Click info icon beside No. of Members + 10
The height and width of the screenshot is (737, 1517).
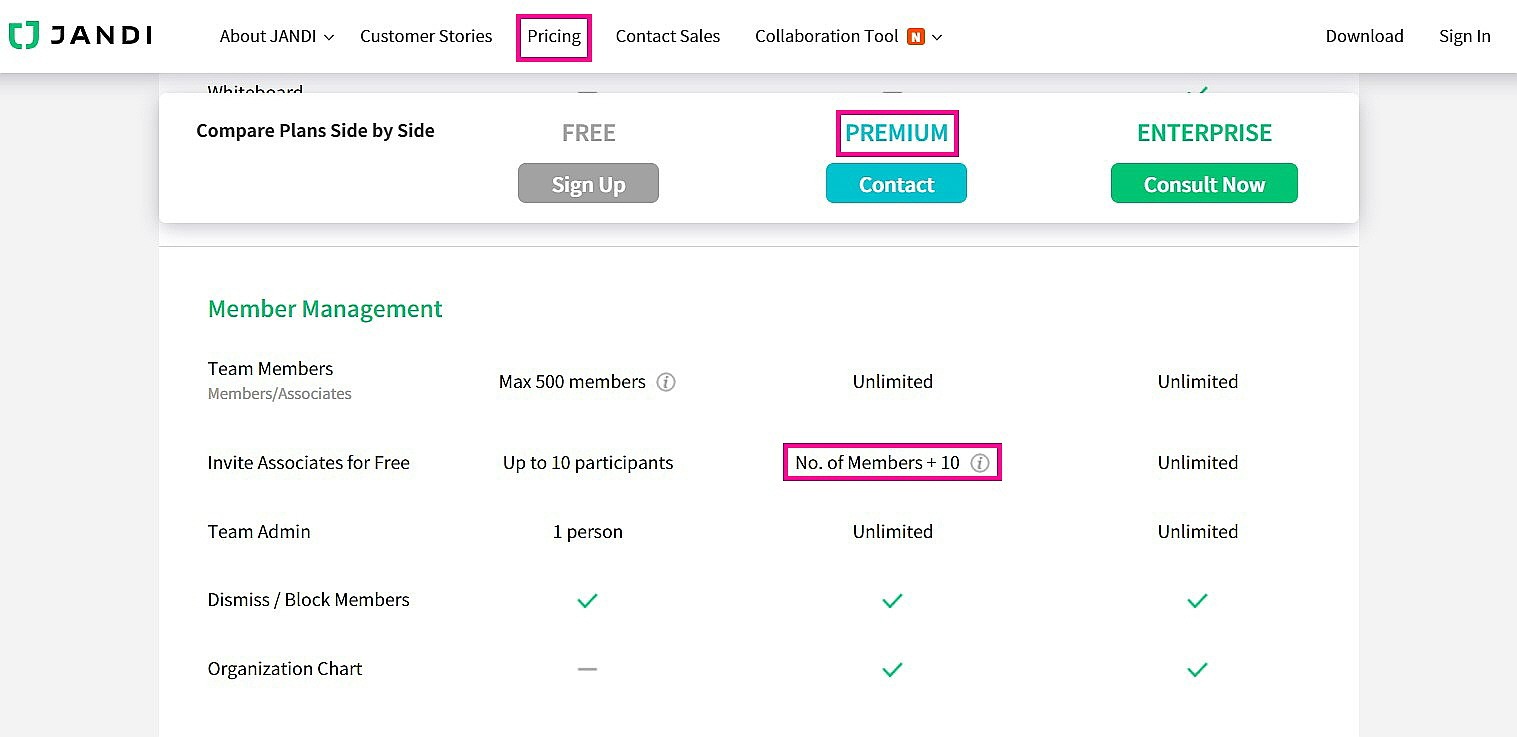click(980, 463)
